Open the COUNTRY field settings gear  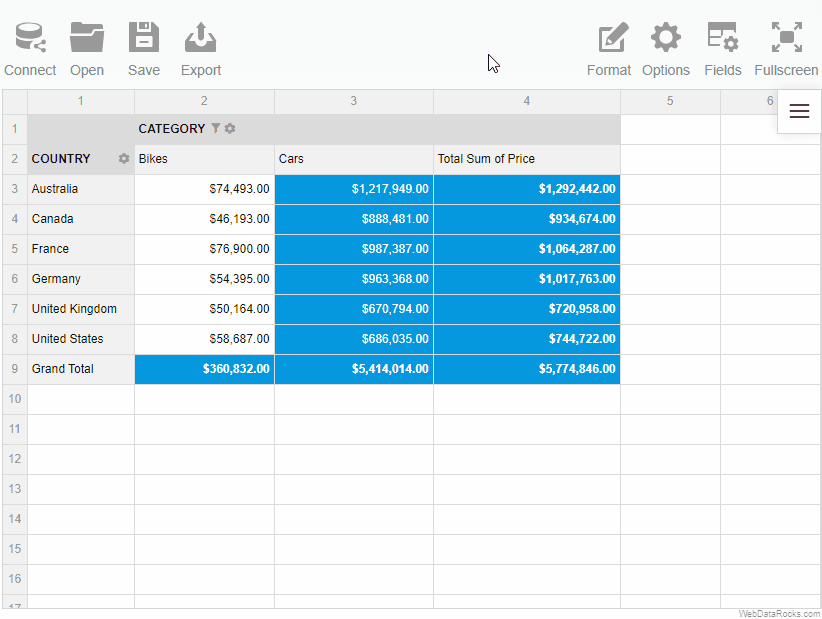(x=124, y=158)
